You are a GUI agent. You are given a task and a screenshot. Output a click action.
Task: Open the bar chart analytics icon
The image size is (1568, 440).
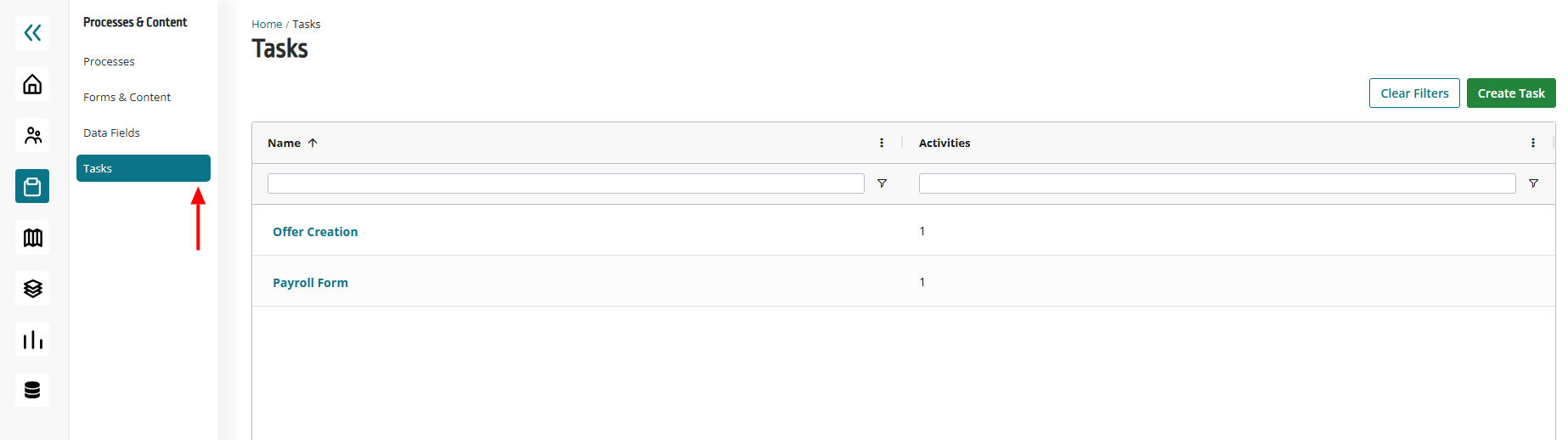click(x=32, y=339)
